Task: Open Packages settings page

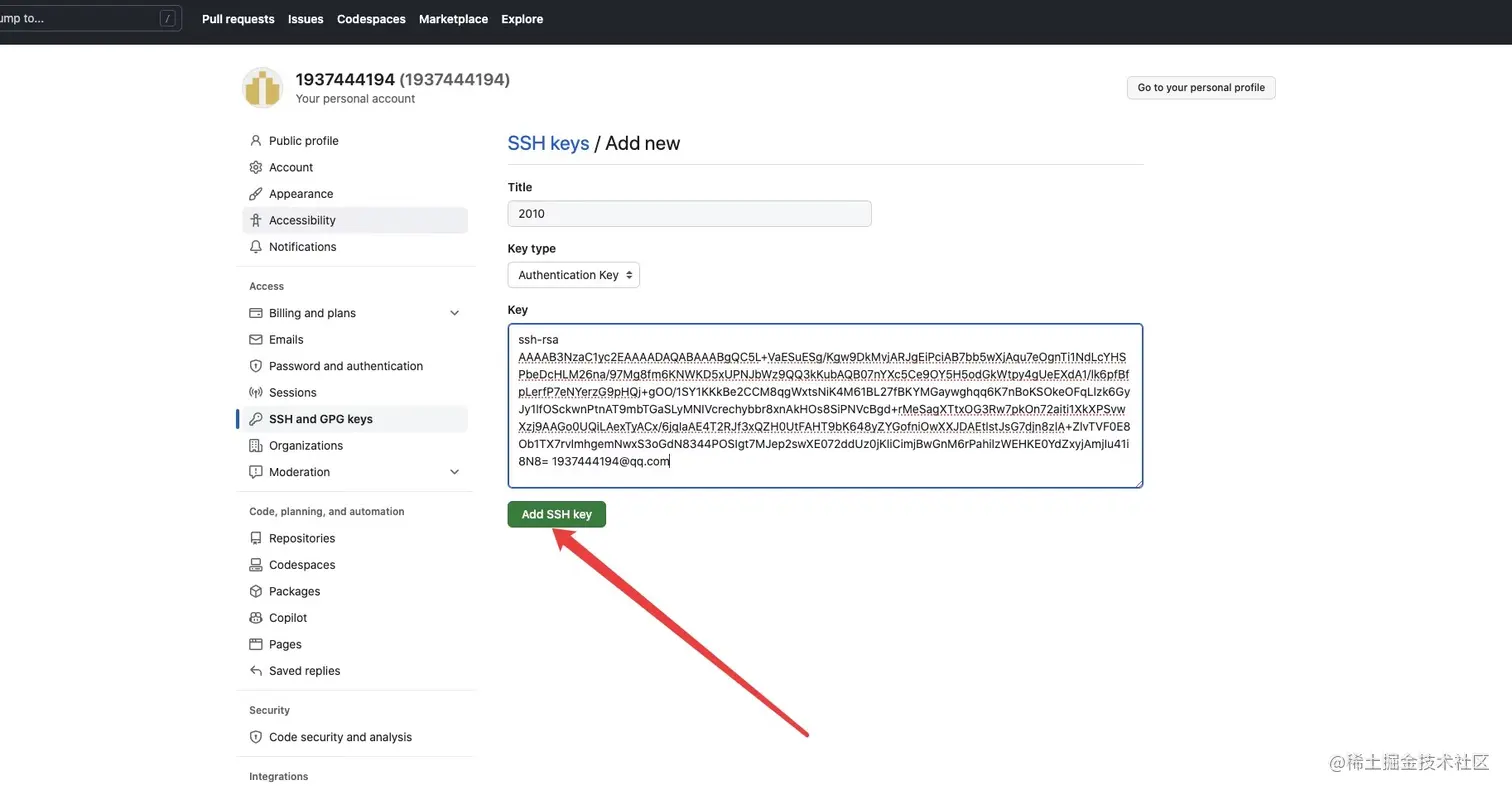Action: (355, 591)
